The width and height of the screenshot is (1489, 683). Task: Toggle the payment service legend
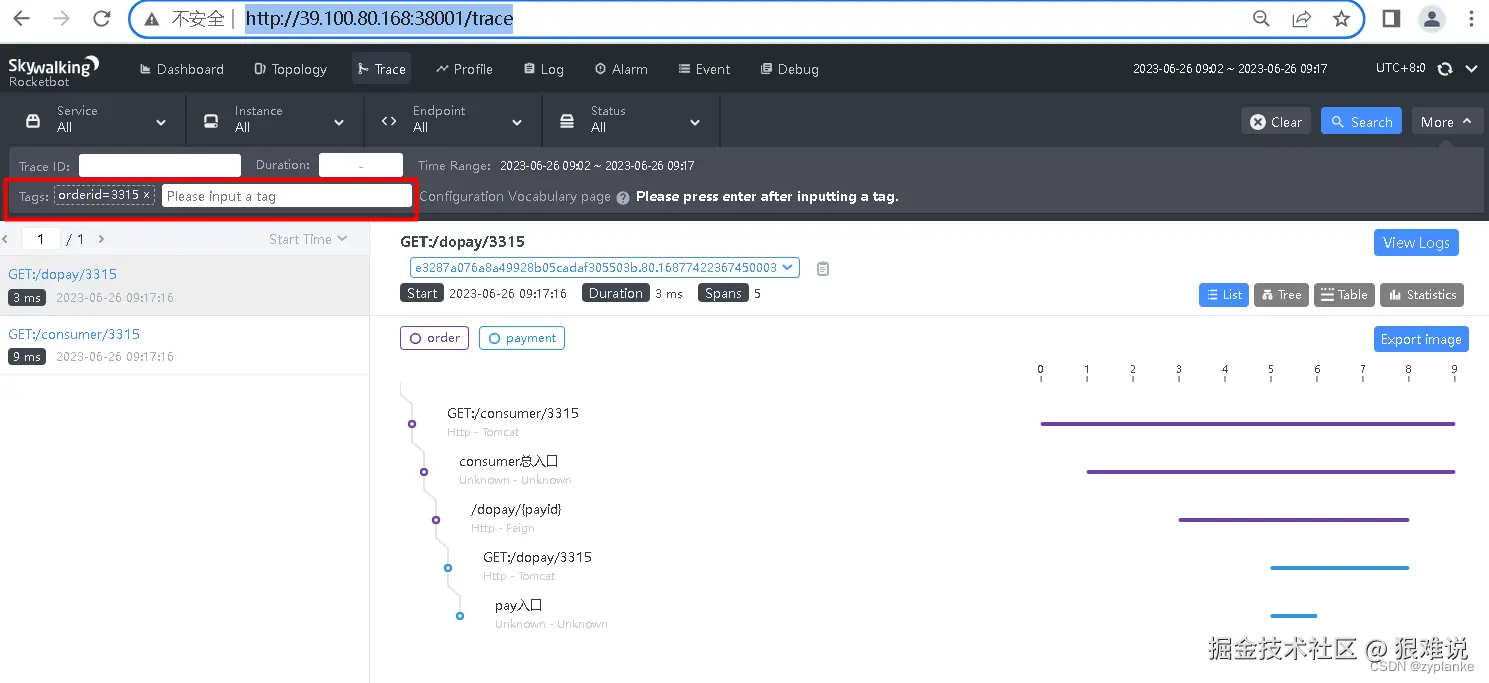point(522,338)
